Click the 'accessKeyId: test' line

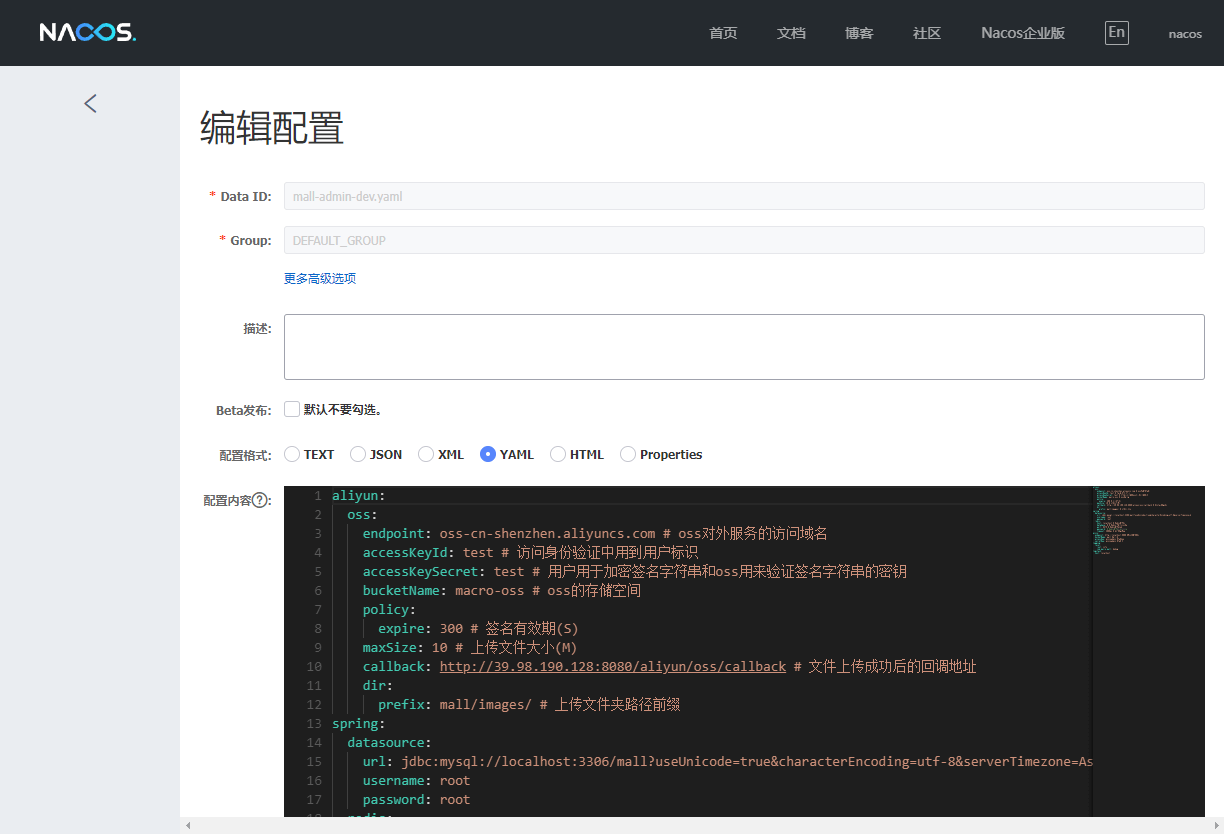pos(530,552)
